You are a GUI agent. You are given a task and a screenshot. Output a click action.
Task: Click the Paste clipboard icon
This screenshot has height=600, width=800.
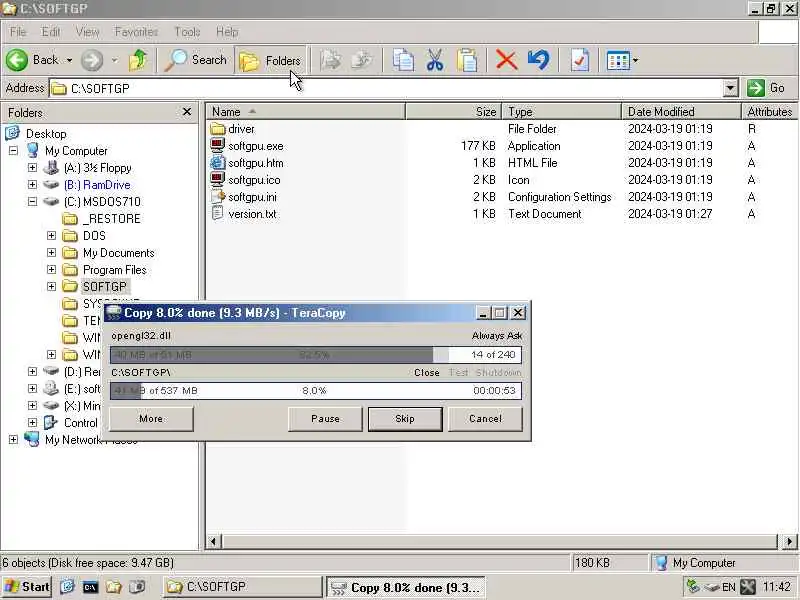coord(467,60)
